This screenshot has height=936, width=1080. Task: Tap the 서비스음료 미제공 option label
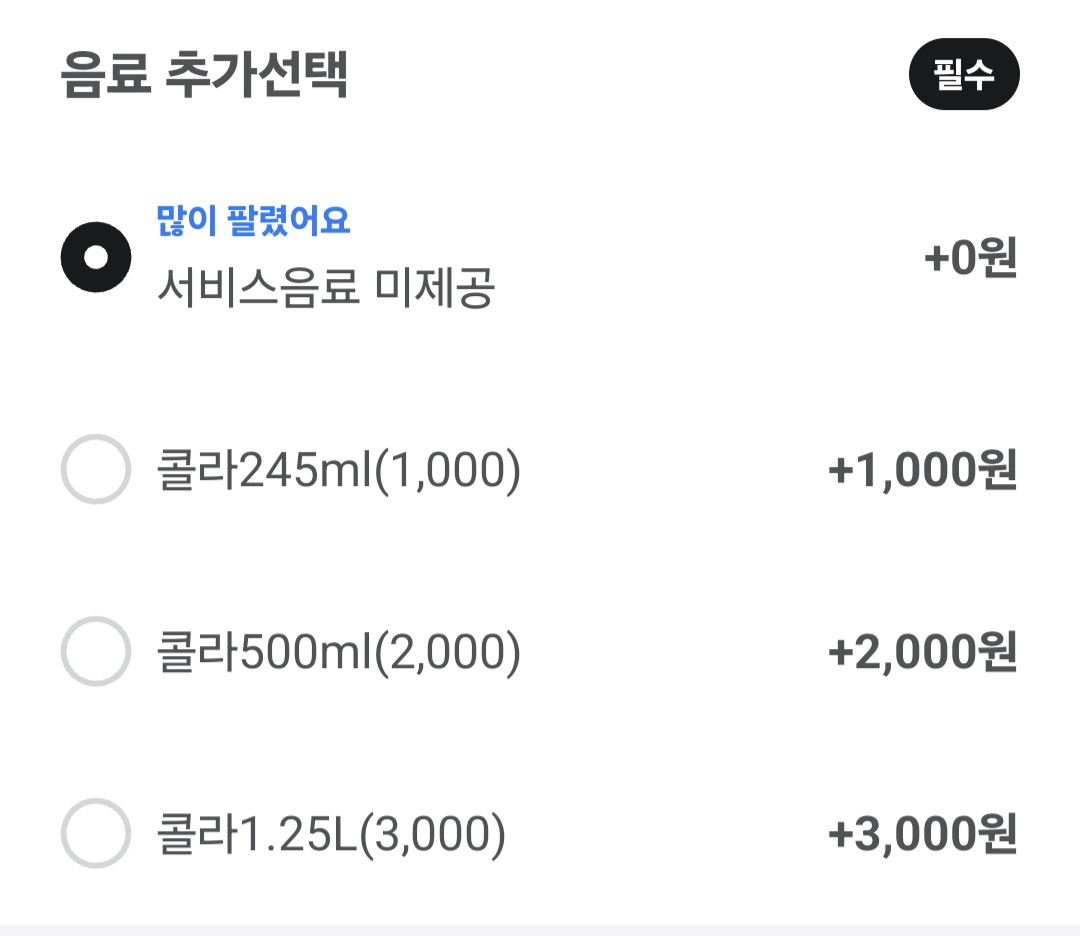(325, 290)
